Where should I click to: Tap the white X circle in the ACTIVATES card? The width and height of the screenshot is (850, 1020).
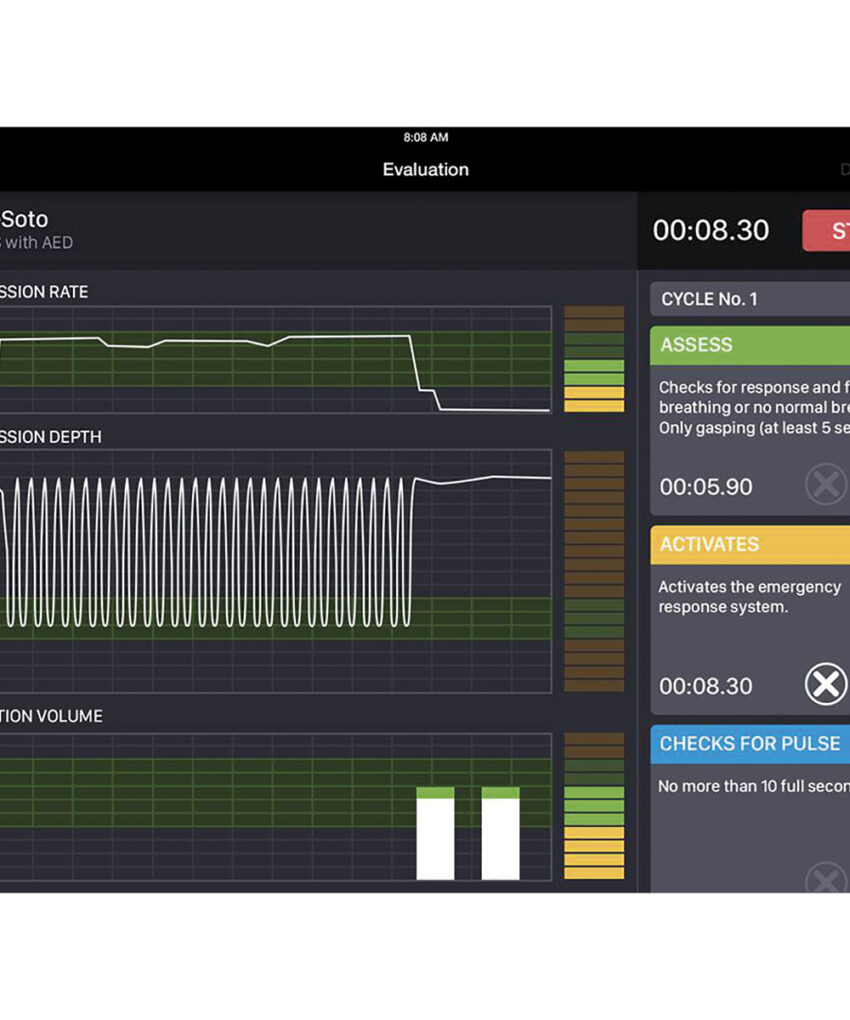coord(825,685)
